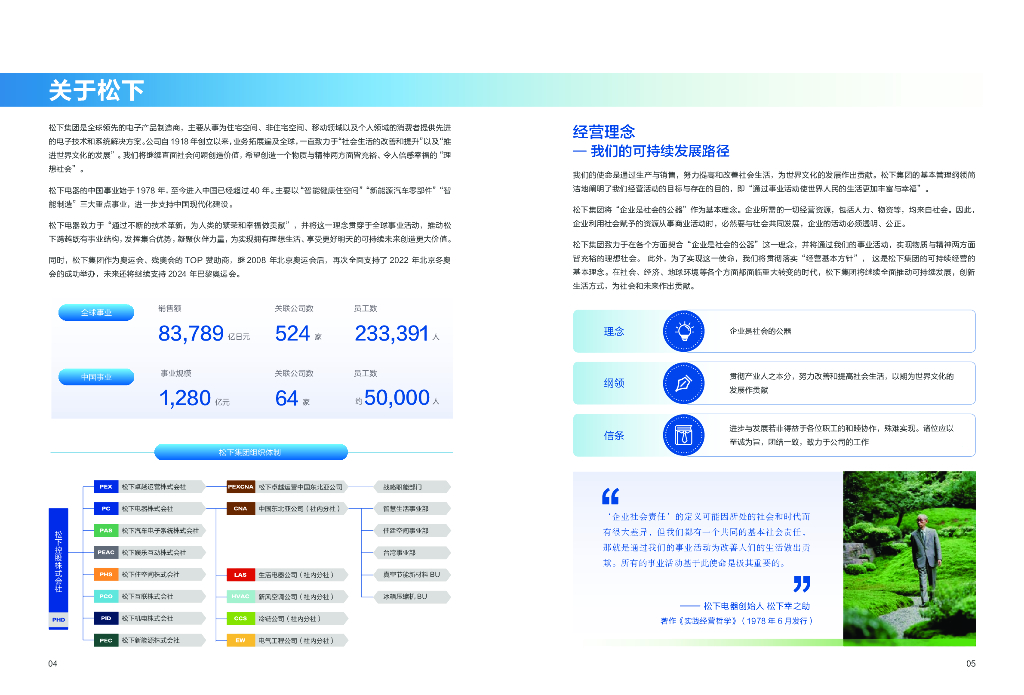Click the green PAS badge
This screenshot has width=1024, height=695.
(106, 530)
